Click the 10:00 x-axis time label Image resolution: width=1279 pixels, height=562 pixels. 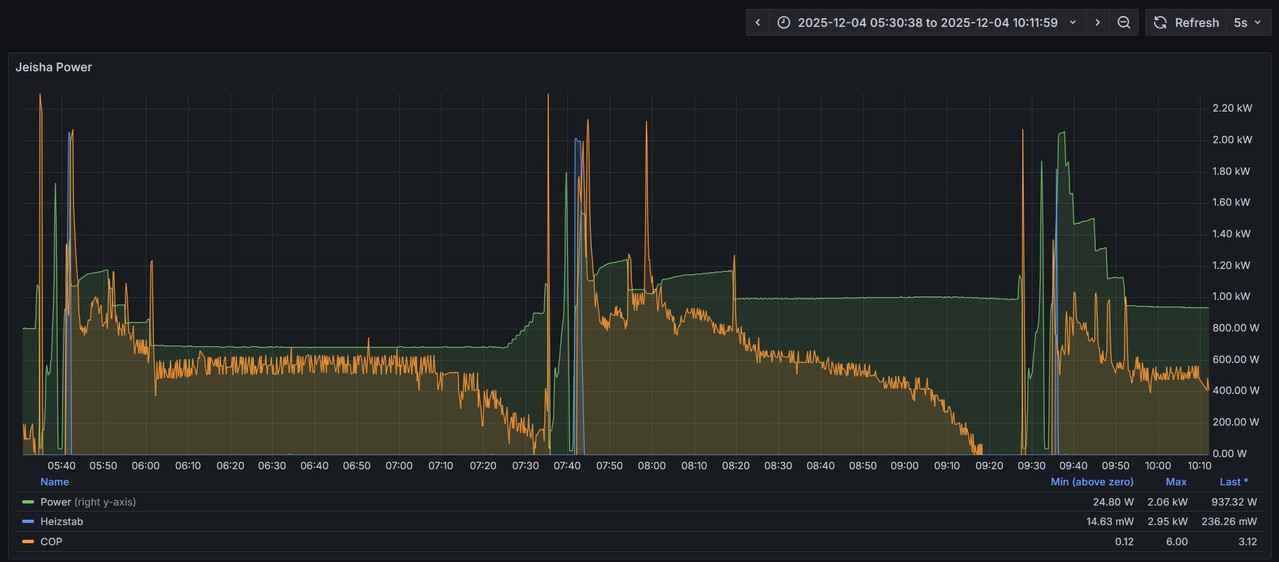(1158, 466)
